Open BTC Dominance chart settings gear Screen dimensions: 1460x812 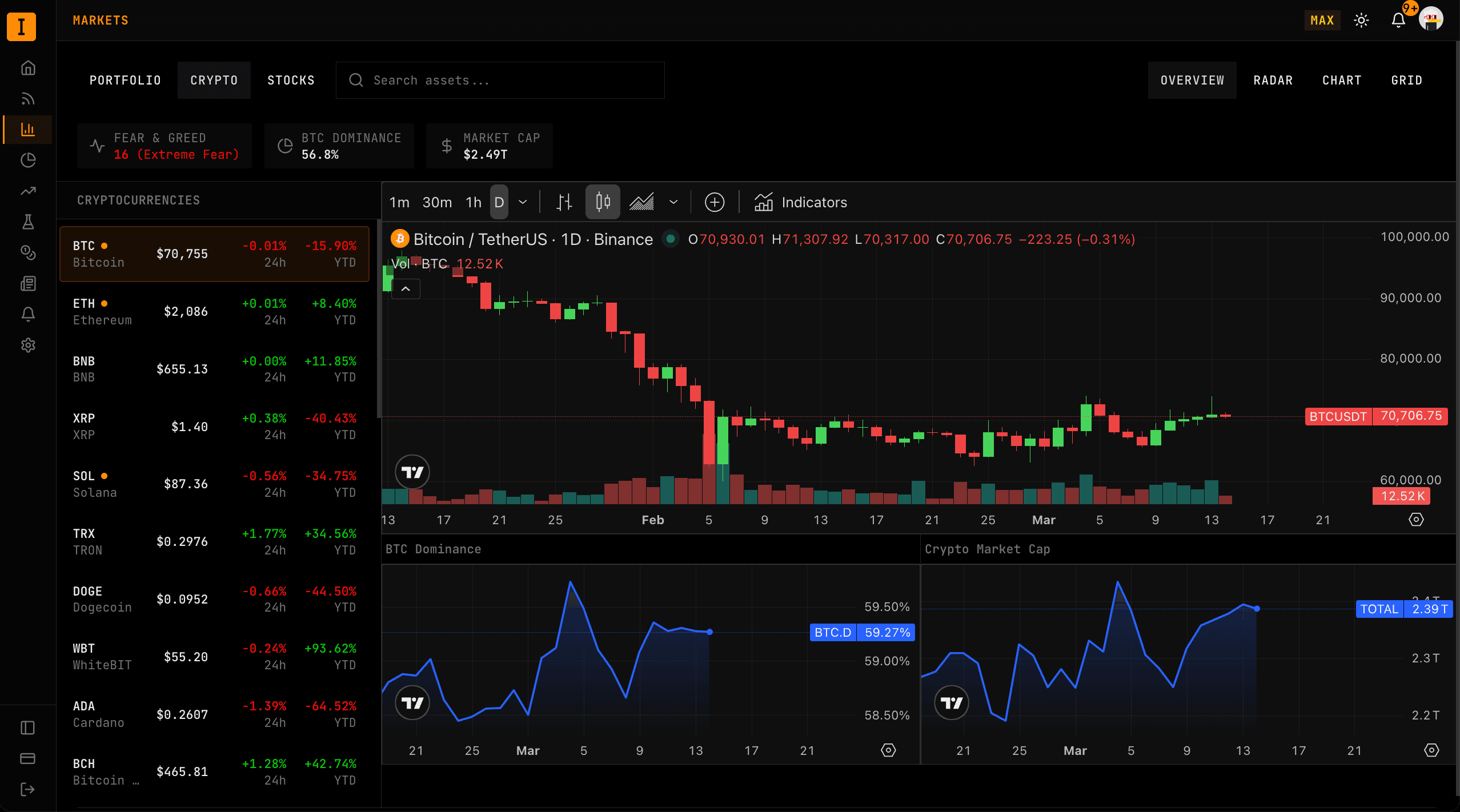point(888,750)
